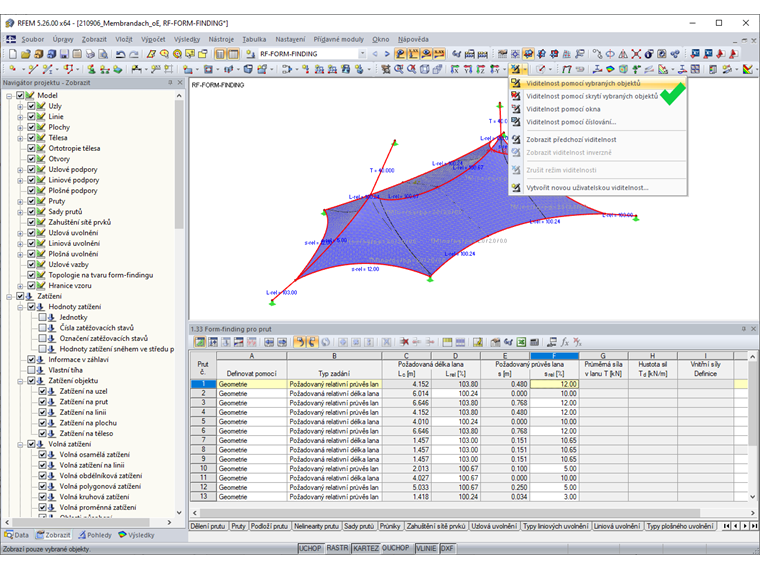Select Vytvořit novou uživatelskou viditelnost entry
760x570 pixels.
pos(598,188)
